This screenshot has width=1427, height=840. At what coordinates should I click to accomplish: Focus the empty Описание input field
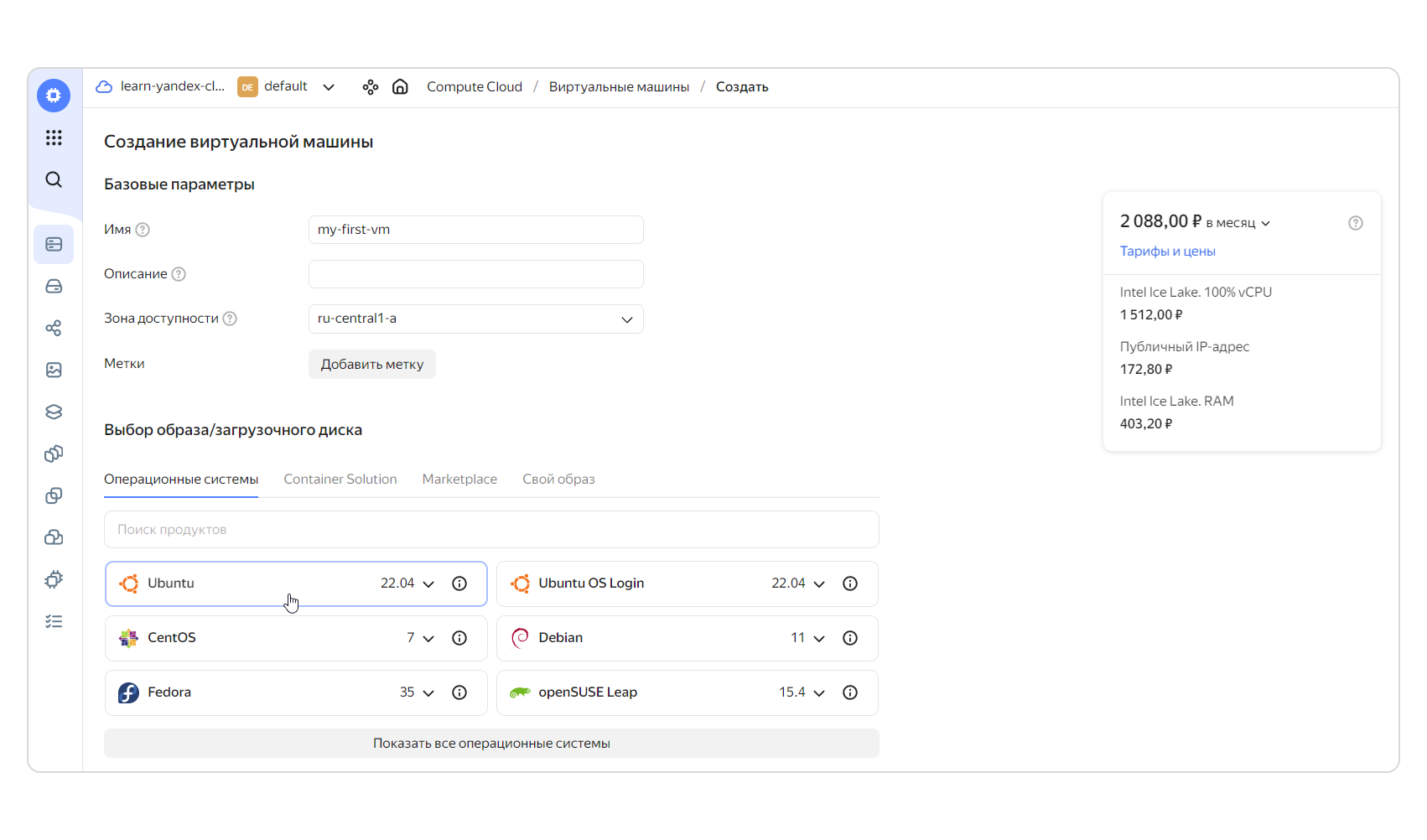476,274
